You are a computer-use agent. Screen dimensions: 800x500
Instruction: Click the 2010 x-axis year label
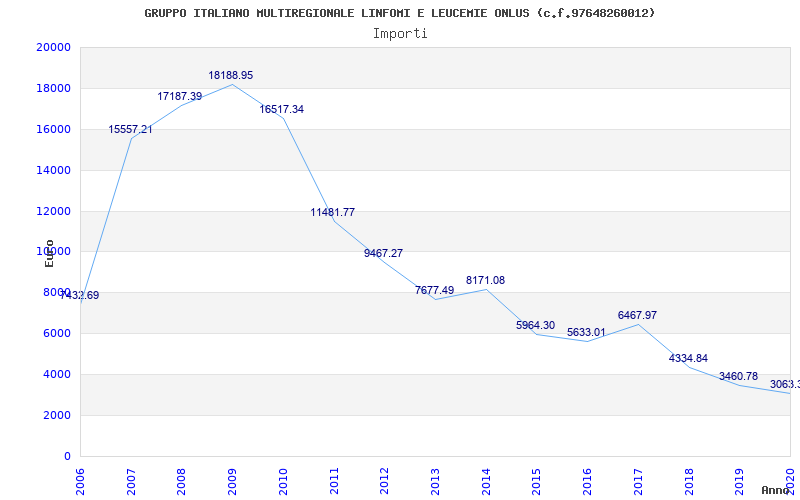[x=283, y=481]
